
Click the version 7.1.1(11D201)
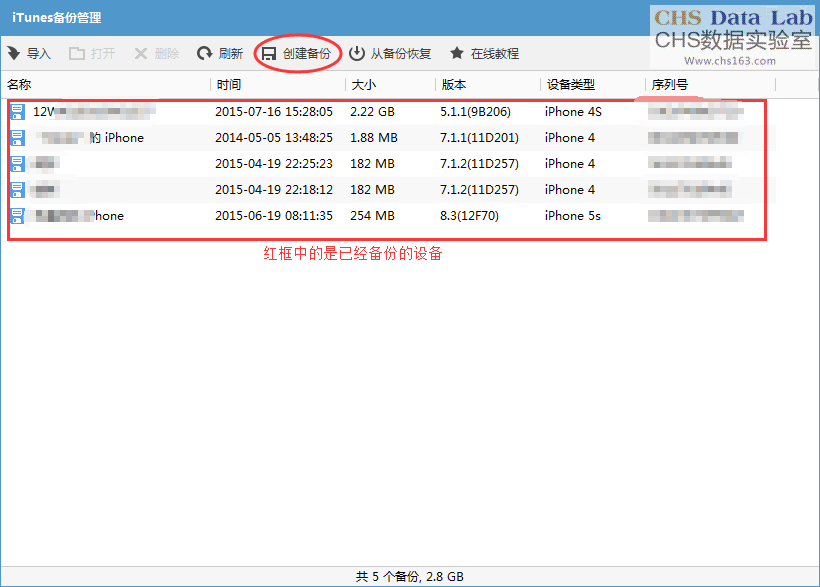[479, 138]
